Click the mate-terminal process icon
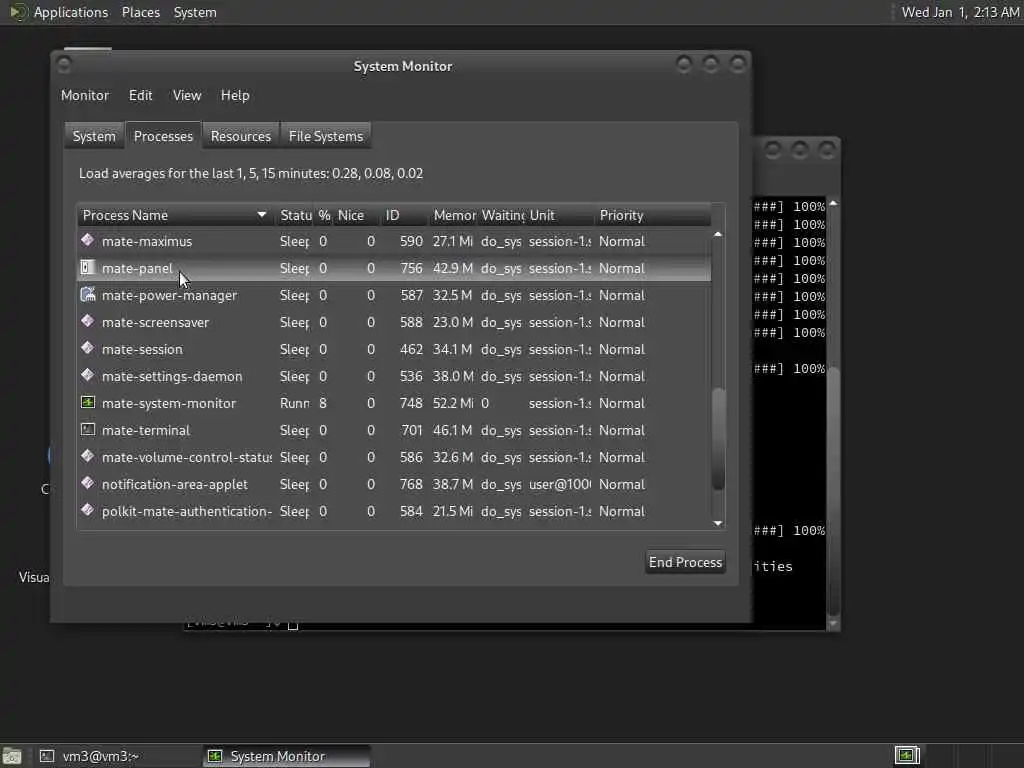The image size is (1024, 768). coord(88,430)
